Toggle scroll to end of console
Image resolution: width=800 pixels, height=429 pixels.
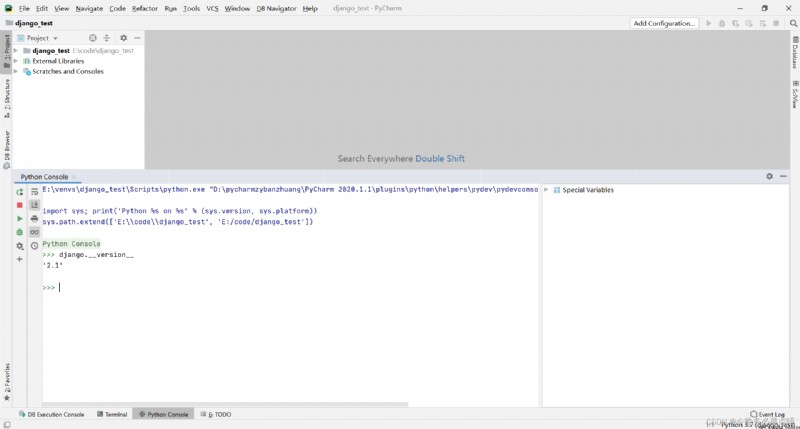click(34, 205)
